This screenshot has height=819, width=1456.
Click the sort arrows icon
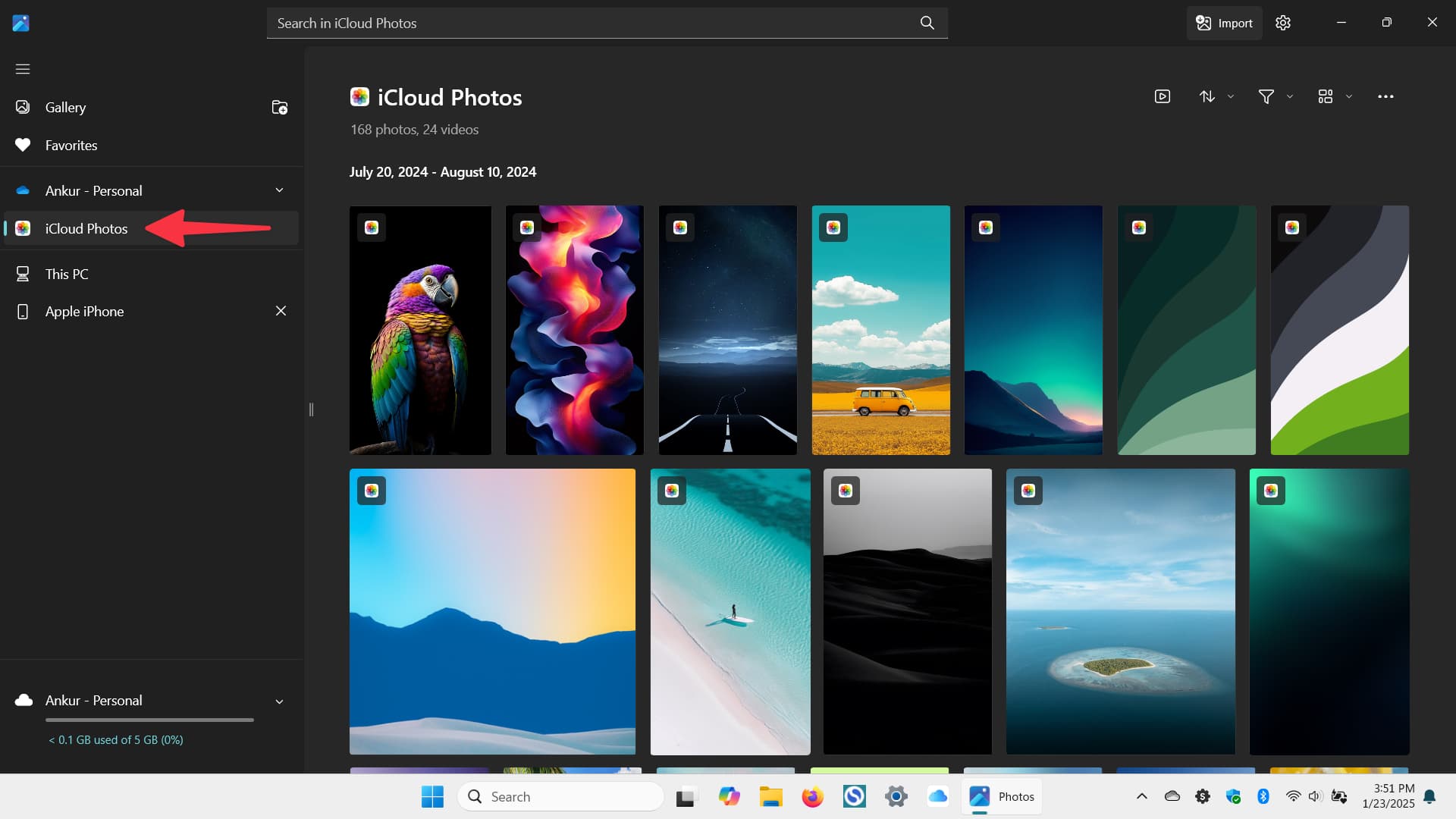point(1207,96)
